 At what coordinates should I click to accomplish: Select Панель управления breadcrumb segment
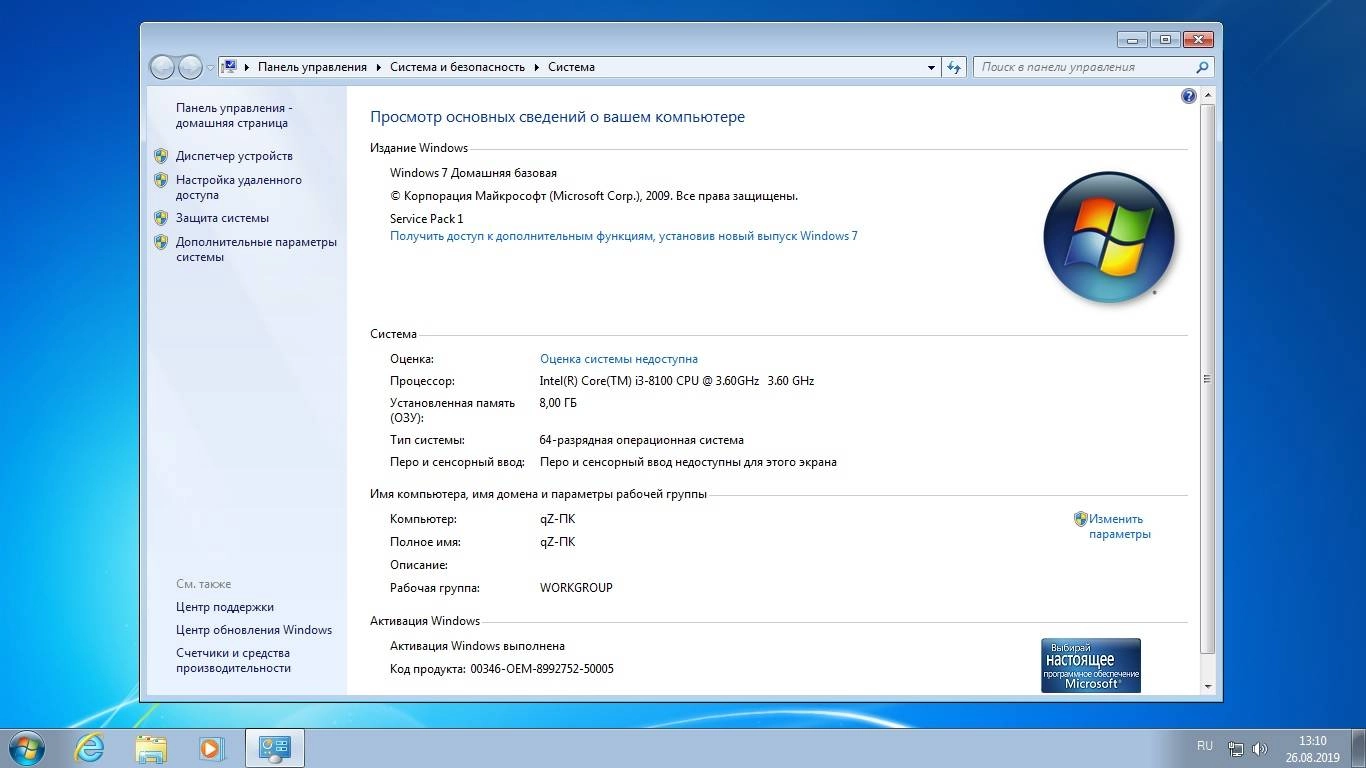[x=312, y=67]
